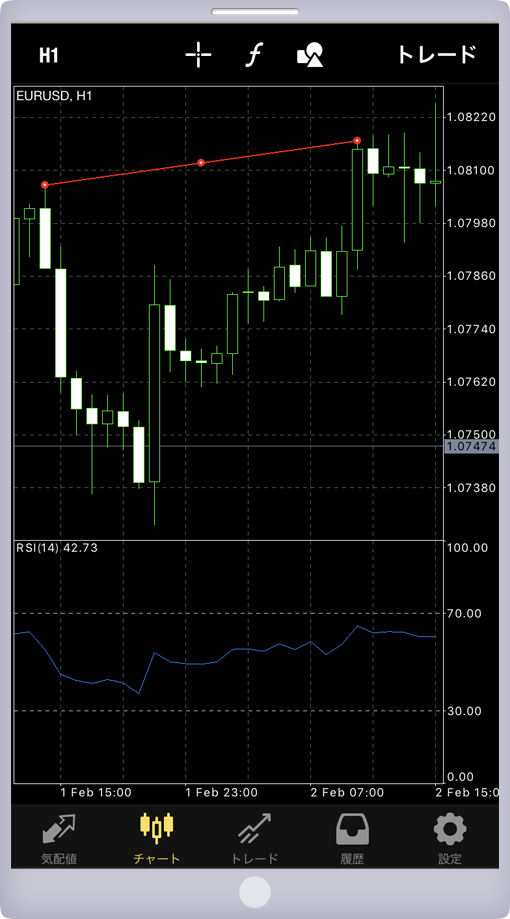
Task: Select the trendline's left anchor point
Action: pos(45,185)
